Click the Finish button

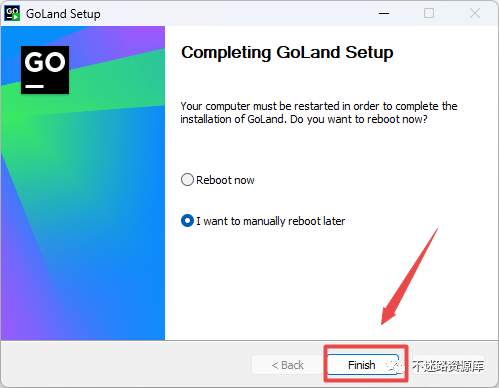point(362,365)
